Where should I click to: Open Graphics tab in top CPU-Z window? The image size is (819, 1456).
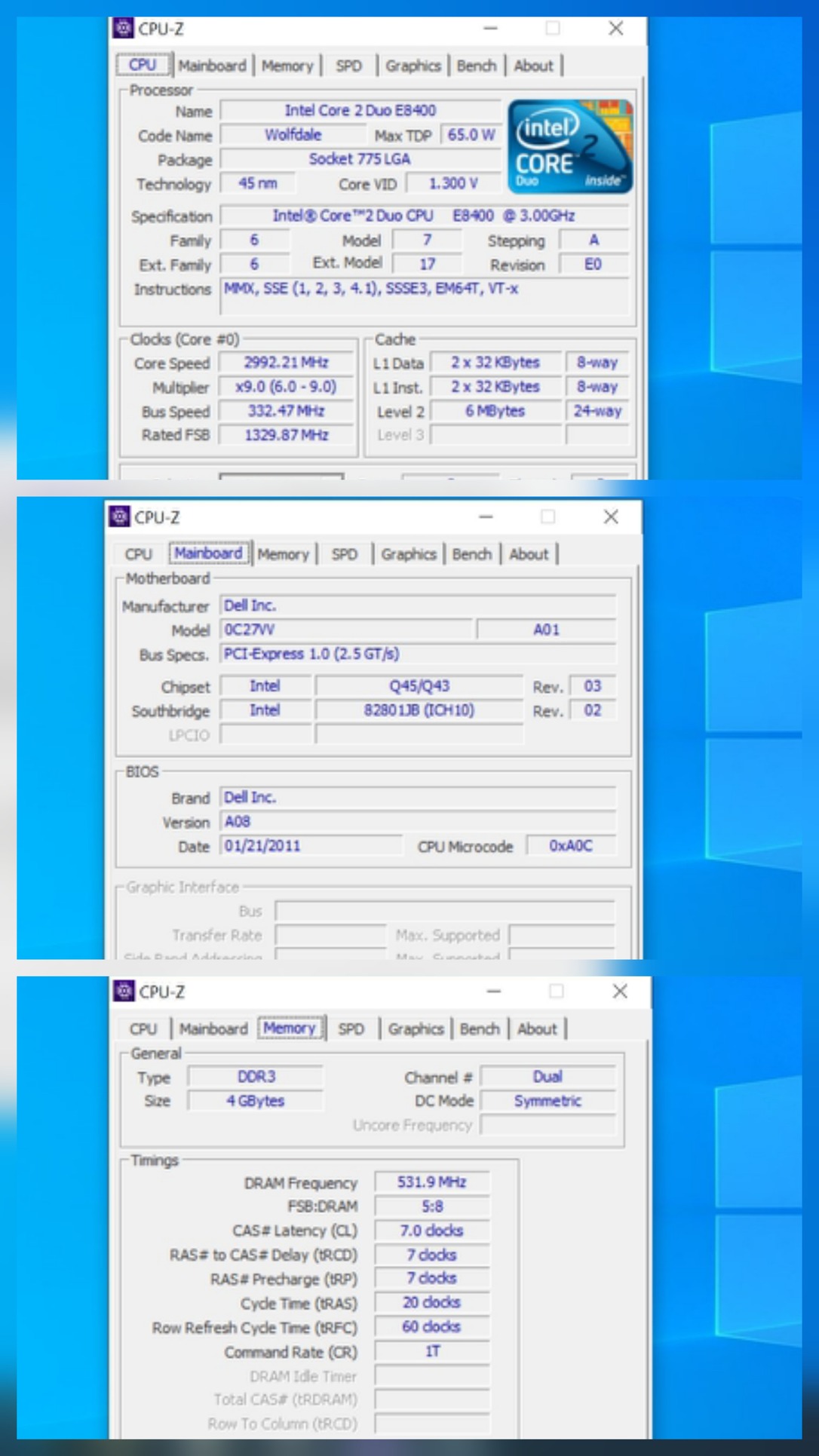coord(413,66)
